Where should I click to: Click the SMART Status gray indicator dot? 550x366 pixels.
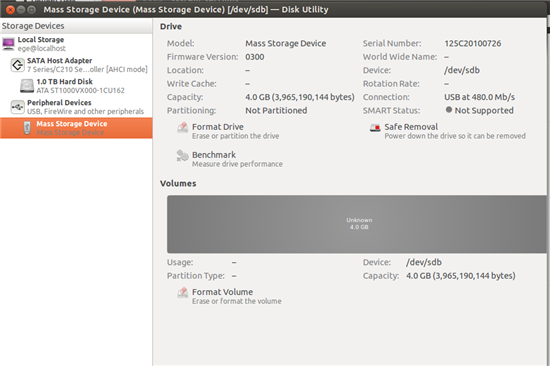click(449, 110)
